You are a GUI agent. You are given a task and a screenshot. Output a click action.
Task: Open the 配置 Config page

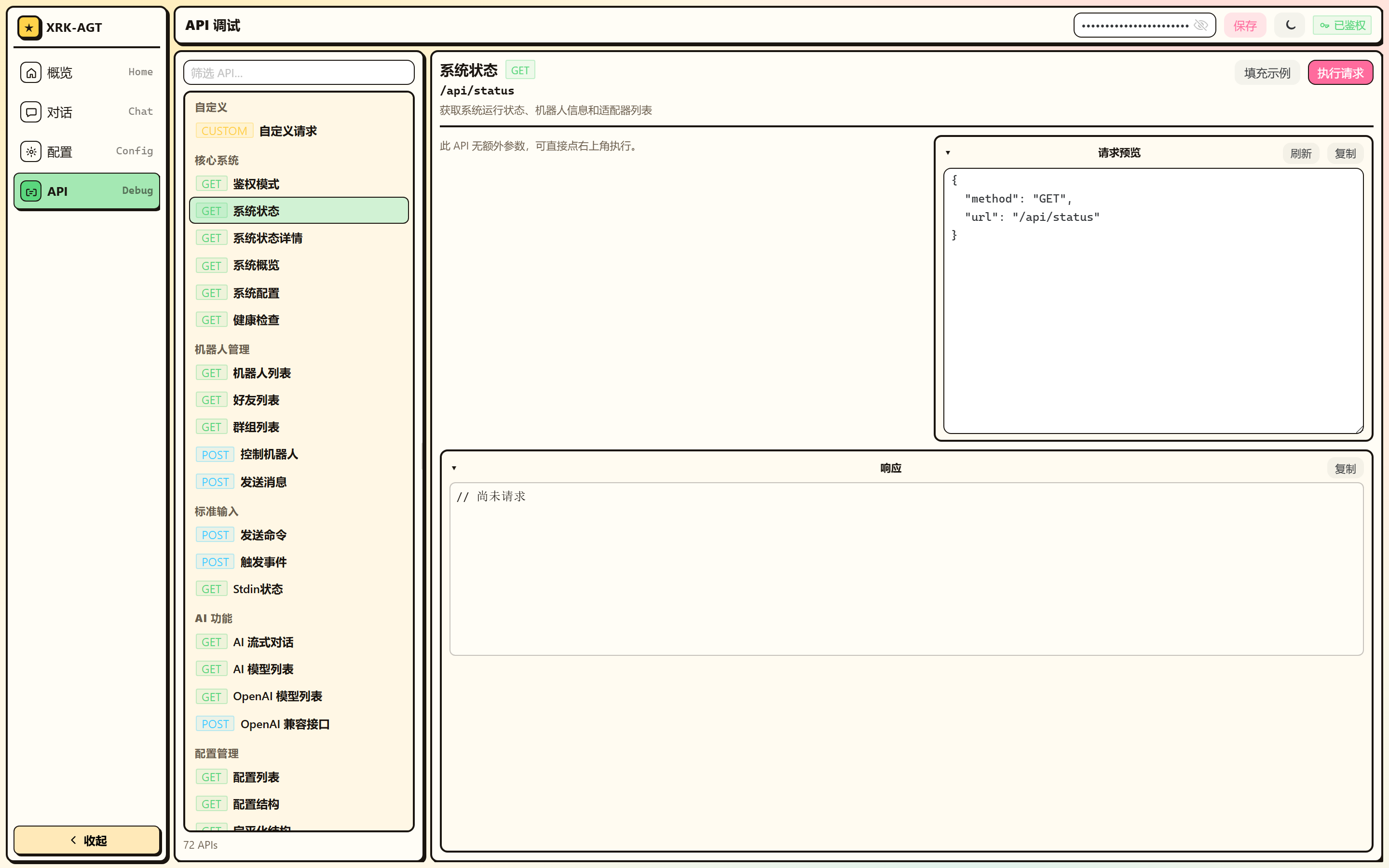87,151
